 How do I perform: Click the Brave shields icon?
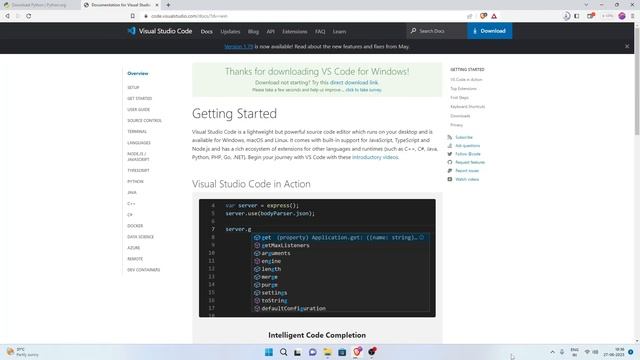483,16
